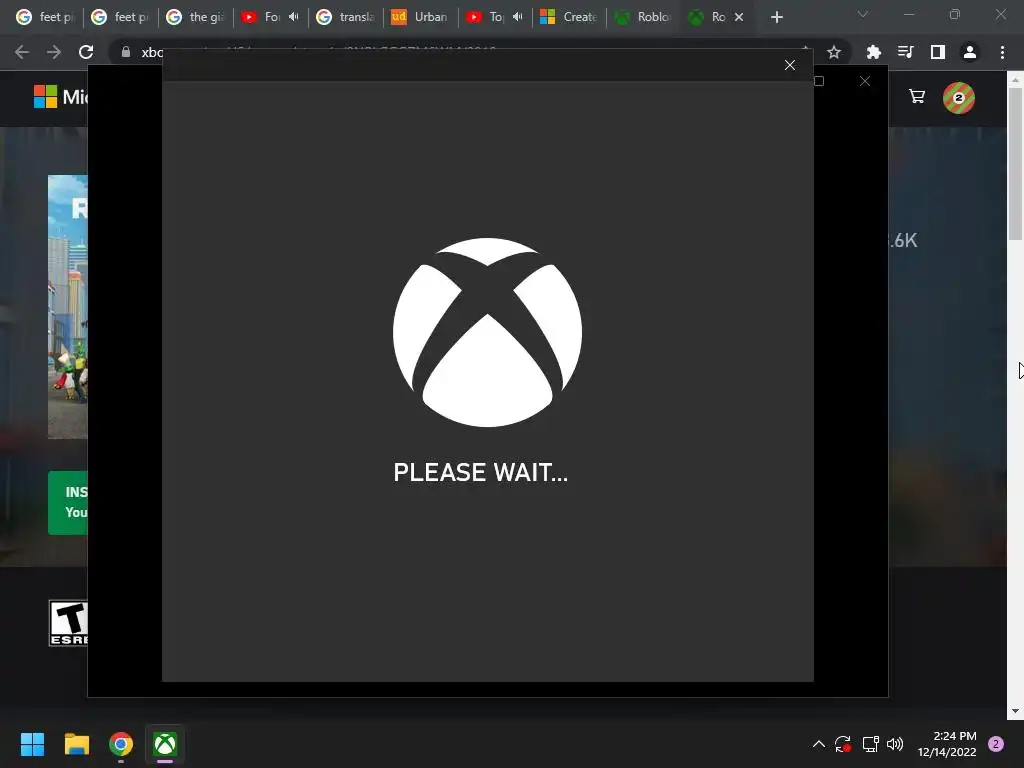This screenshot has width=1024, height=768.
Task: Open Chrome three-dot menu
Action: [1002, 52]
